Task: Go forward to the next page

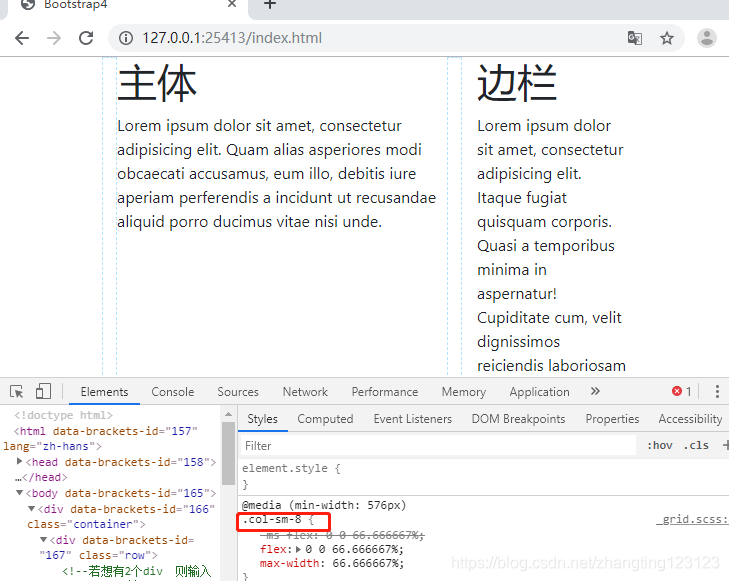Action: (54, 38)
